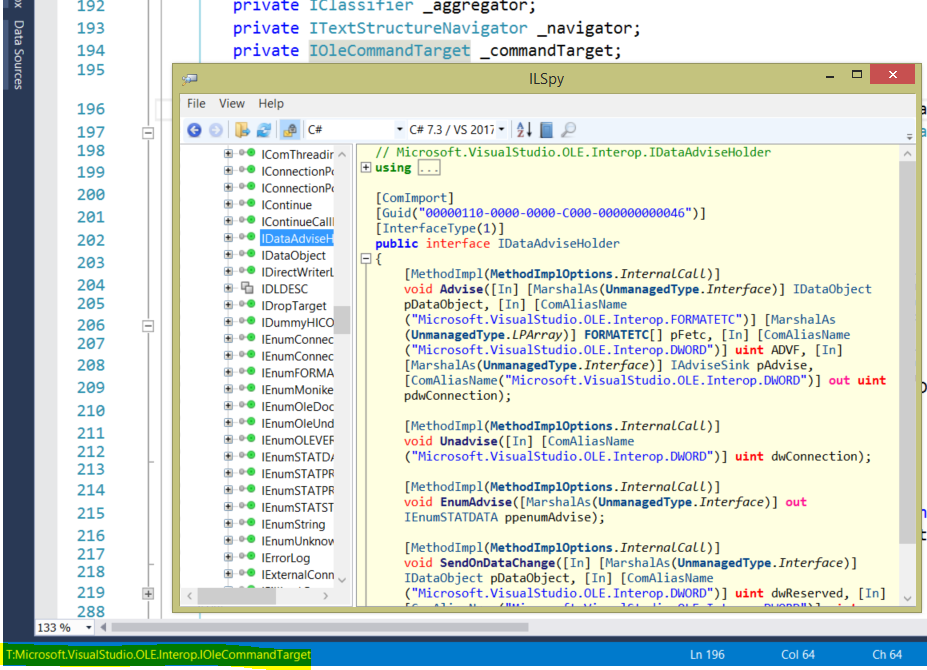
Task: Collapse the IDataAdviseHolder interface body
Action: [x=366, y=258]
